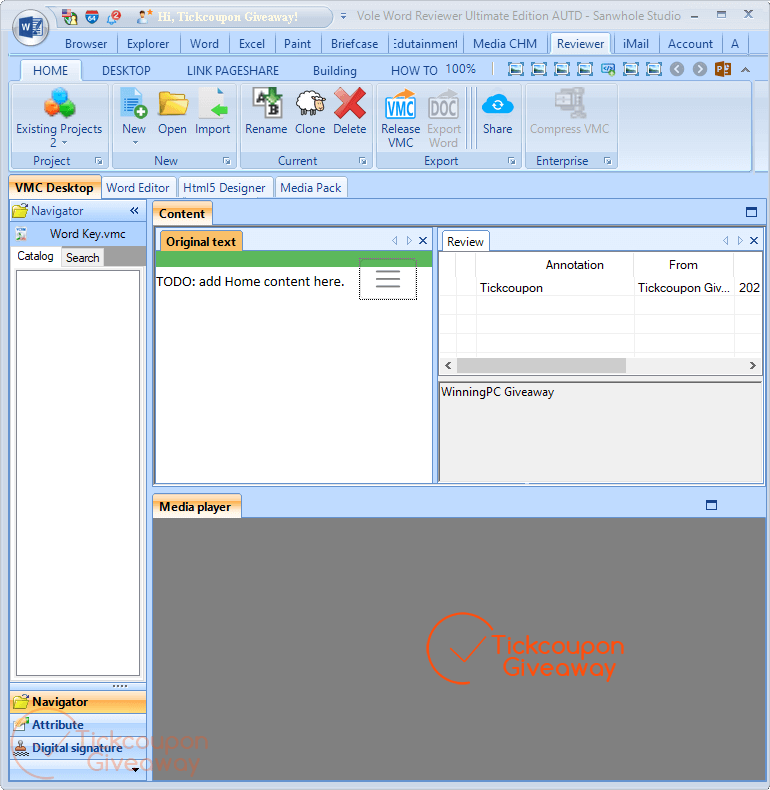Click the Review panel horizontal scrollbar thumb
The image size is (770, 790).
click(x=541, y=365)
